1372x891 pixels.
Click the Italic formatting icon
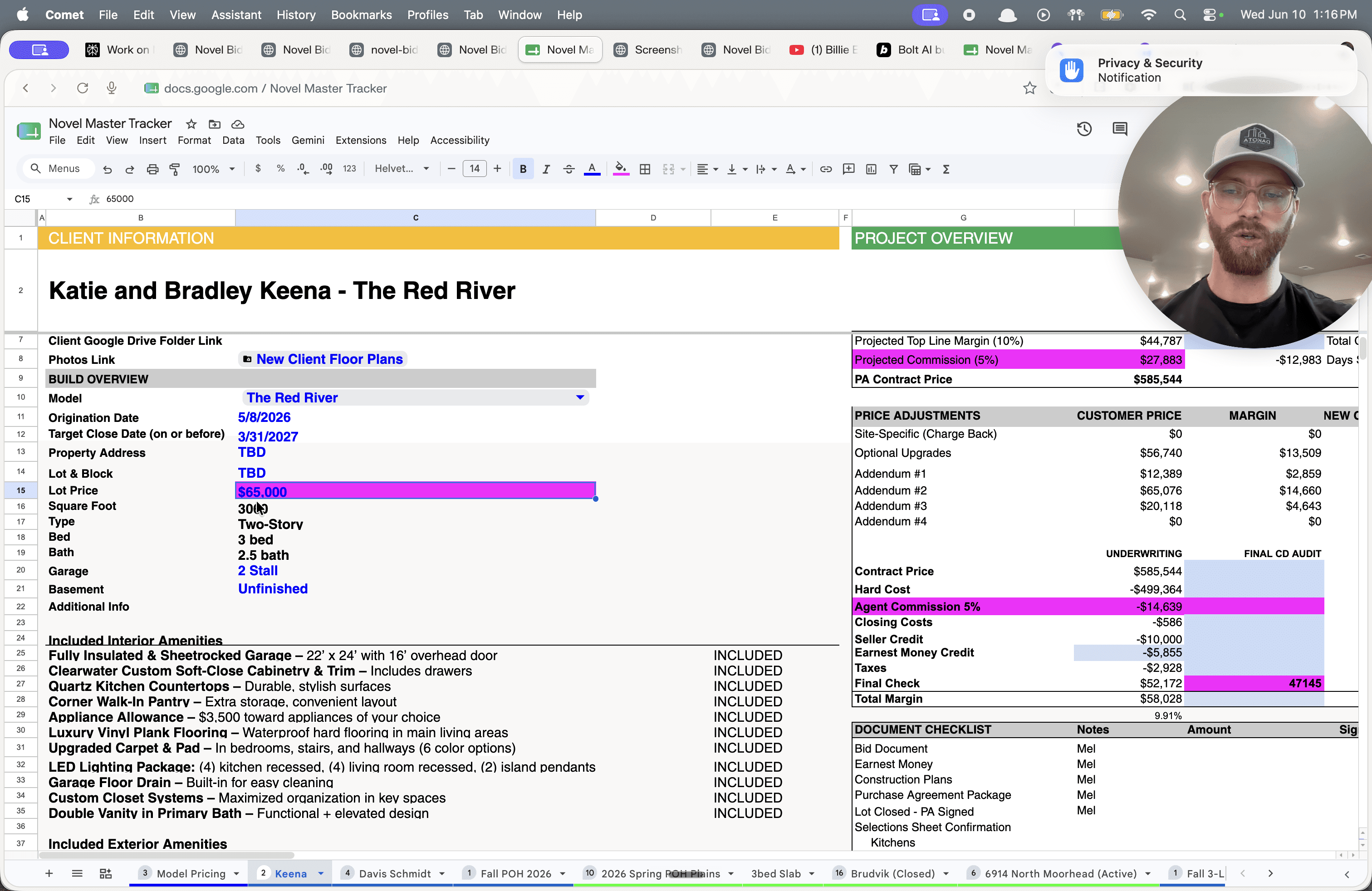[546, 169]
